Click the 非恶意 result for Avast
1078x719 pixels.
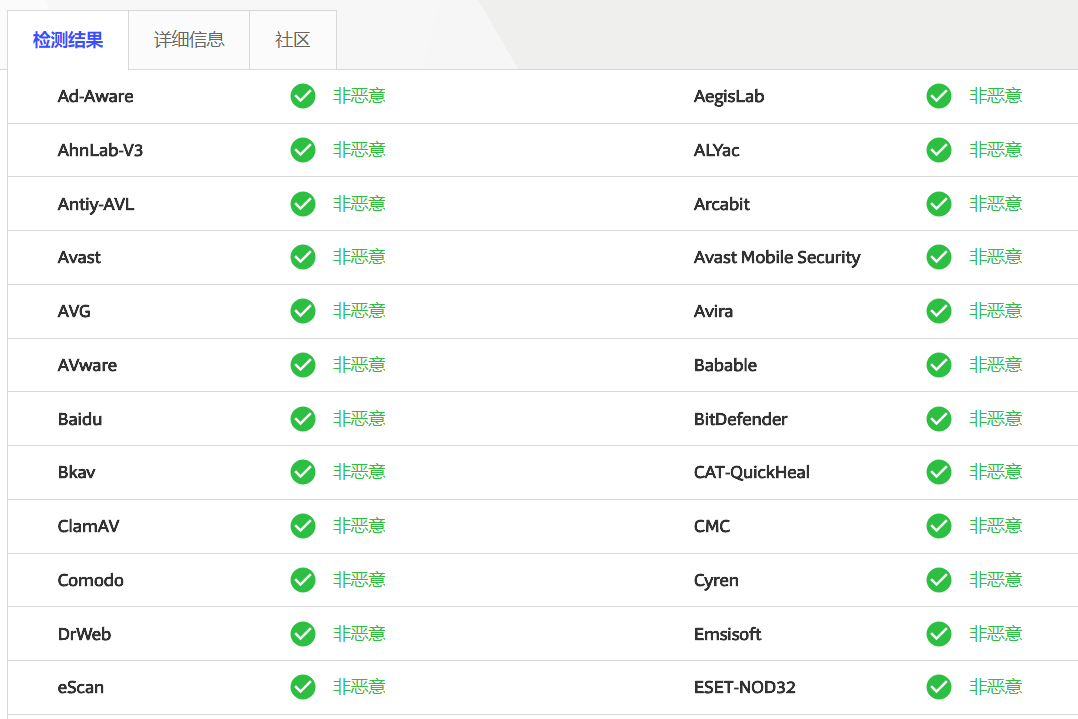pos(360,257)
